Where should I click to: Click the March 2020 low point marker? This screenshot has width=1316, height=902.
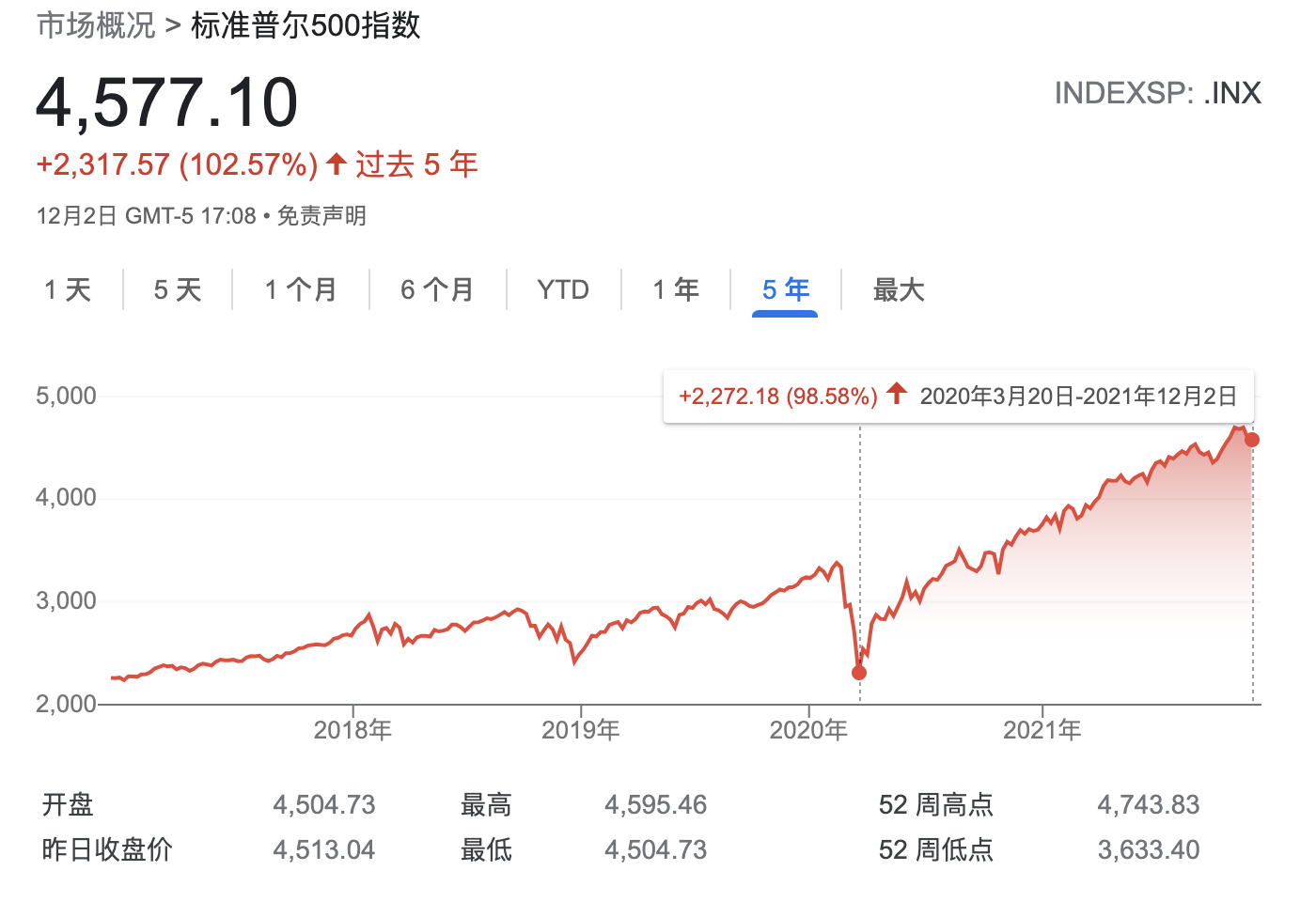859,673
